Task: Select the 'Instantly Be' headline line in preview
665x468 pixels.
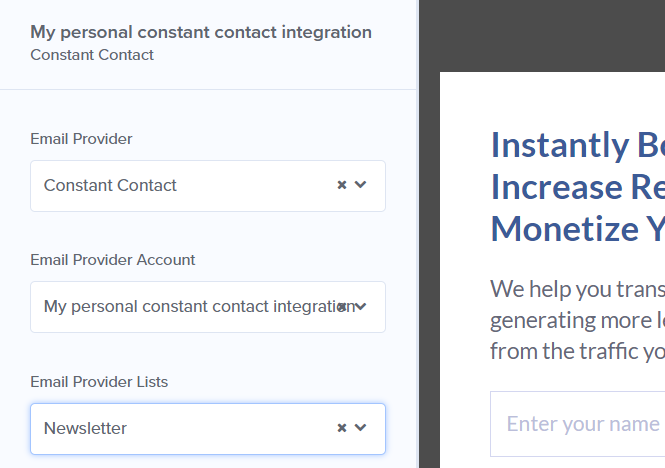Action: 577,145
